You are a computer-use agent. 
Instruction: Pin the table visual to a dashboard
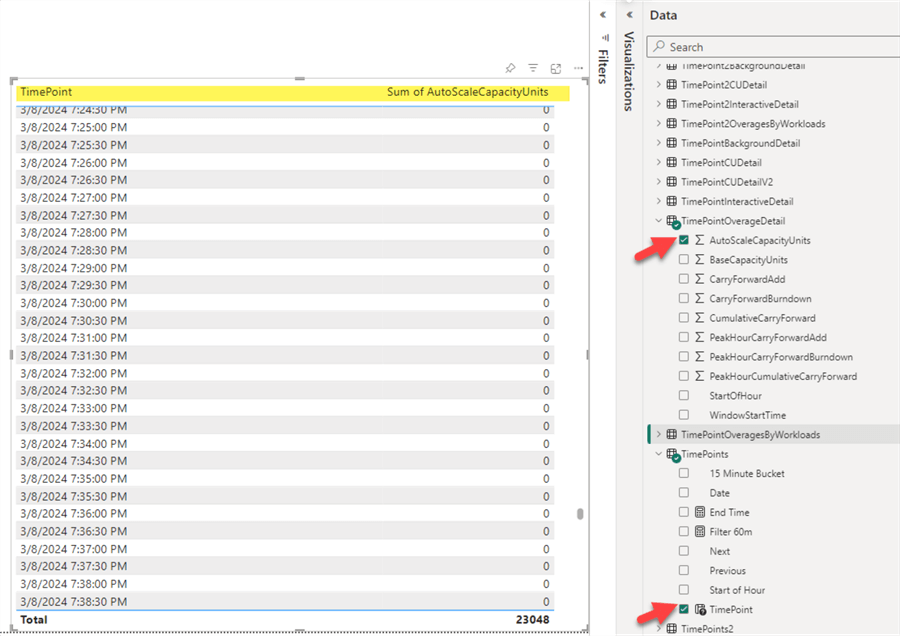pyautogui.click(x=510, y=68)
